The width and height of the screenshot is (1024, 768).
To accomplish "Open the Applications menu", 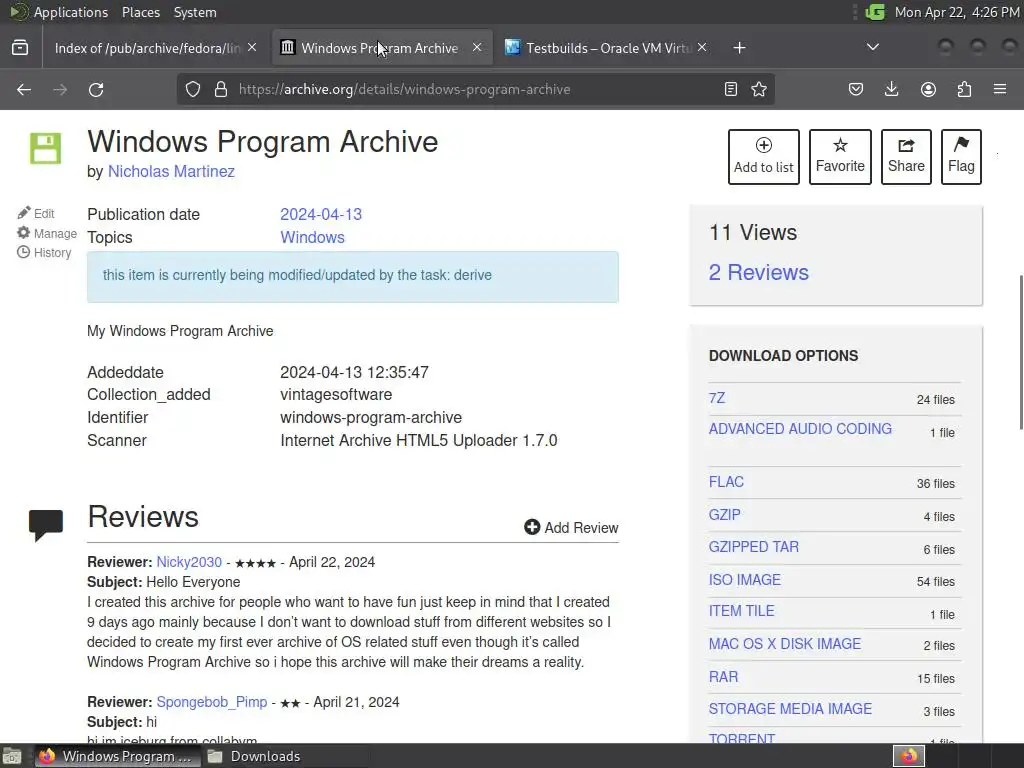I will click(71, 12).
